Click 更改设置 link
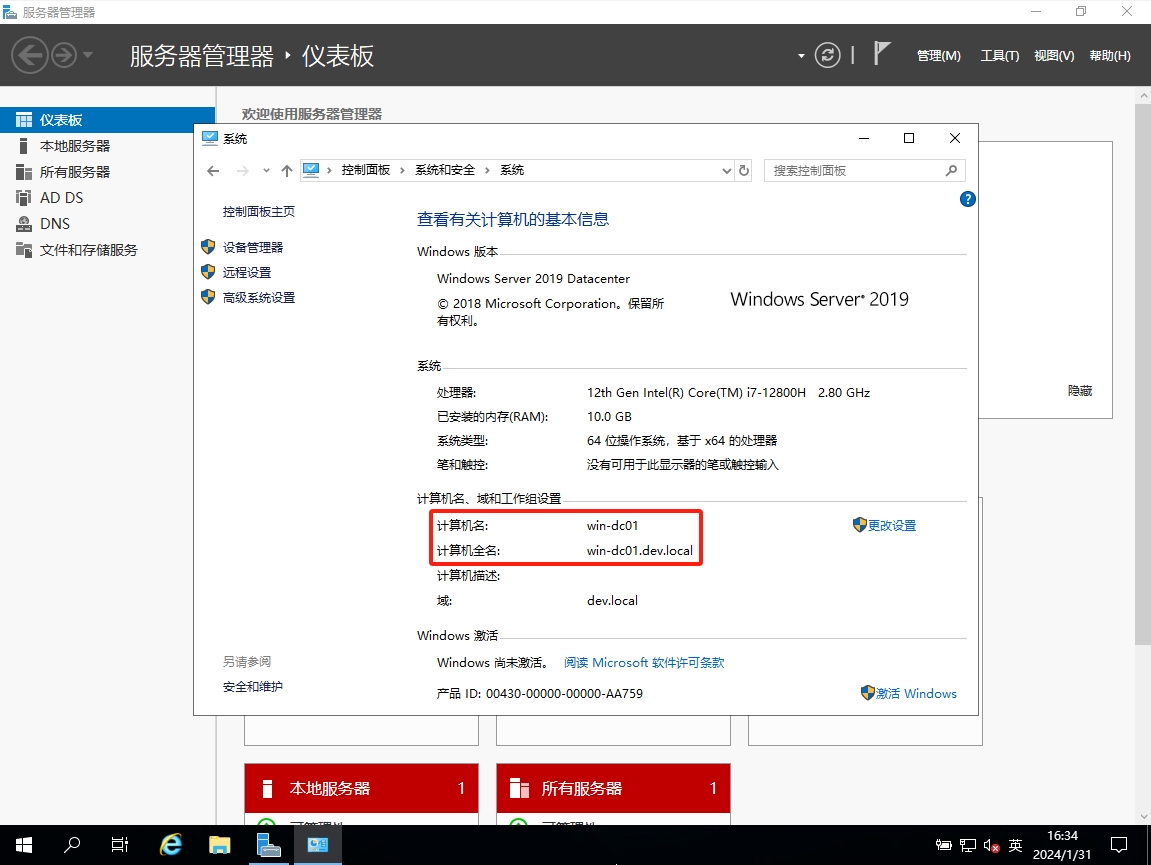 (891, 525)
